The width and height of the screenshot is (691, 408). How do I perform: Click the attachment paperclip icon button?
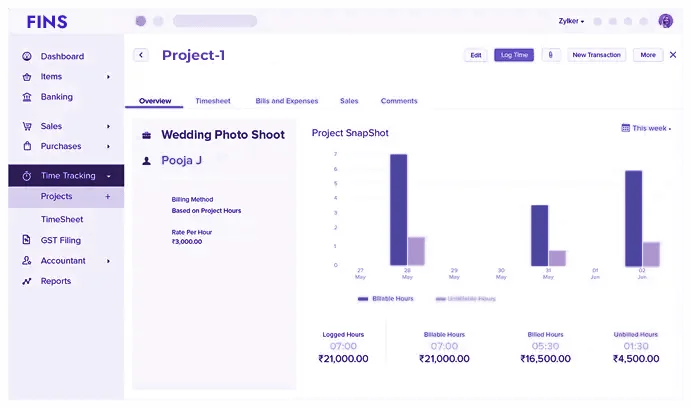pos(550,55)
